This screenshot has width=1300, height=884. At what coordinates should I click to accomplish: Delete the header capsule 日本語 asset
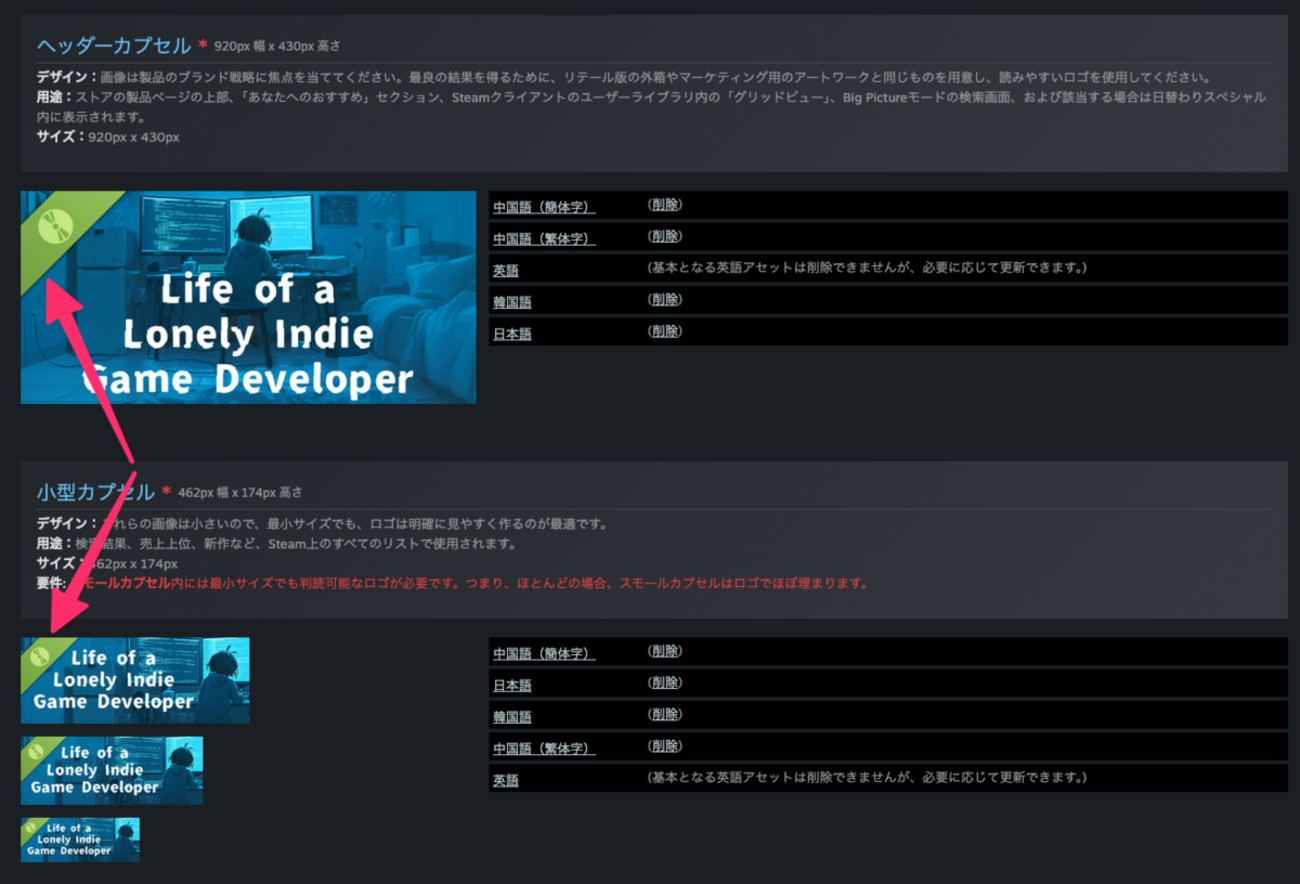(665, 332)
